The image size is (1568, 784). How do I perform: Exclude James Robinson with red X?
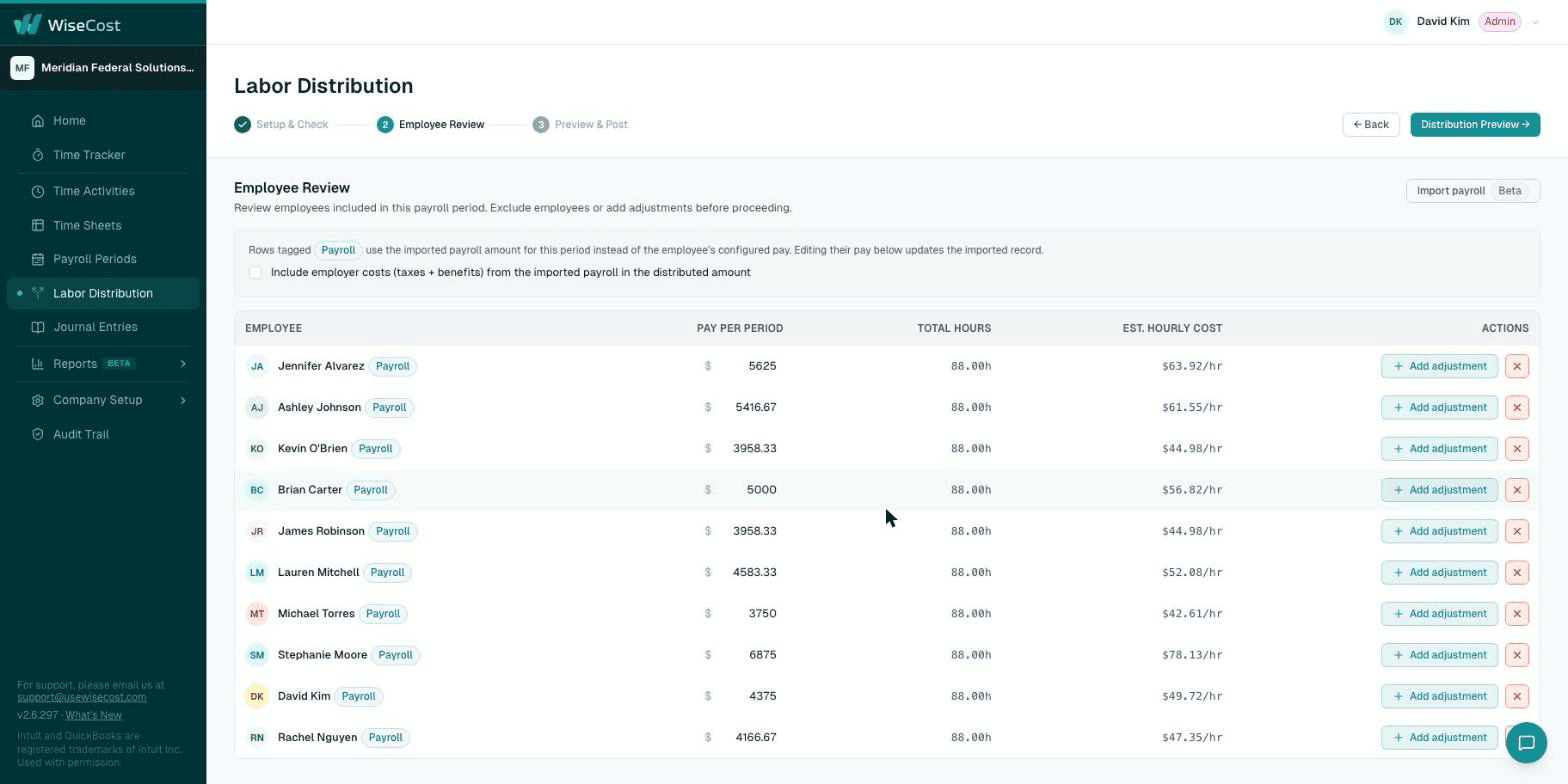pyautogui.click(x=1517, y=531)
